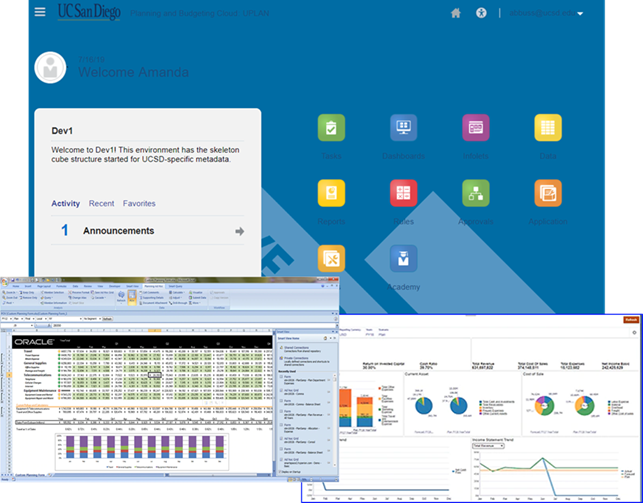Click the POV bar Refresh button in Excel
This screenshot has width=643, height=503.
pyautogui.click(x=107, y=319)
